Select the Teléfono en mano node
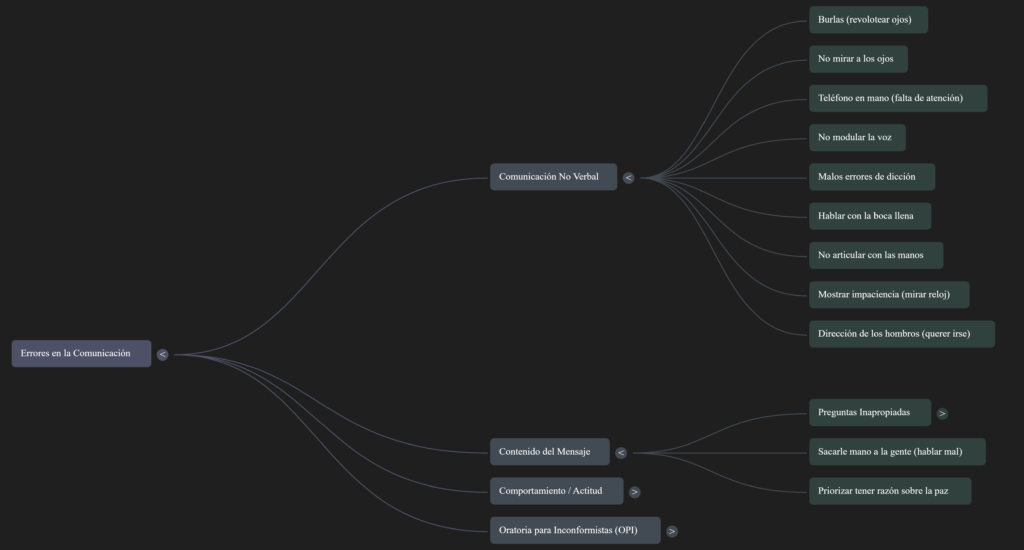 pyautogui.click(x=897, y=98)
